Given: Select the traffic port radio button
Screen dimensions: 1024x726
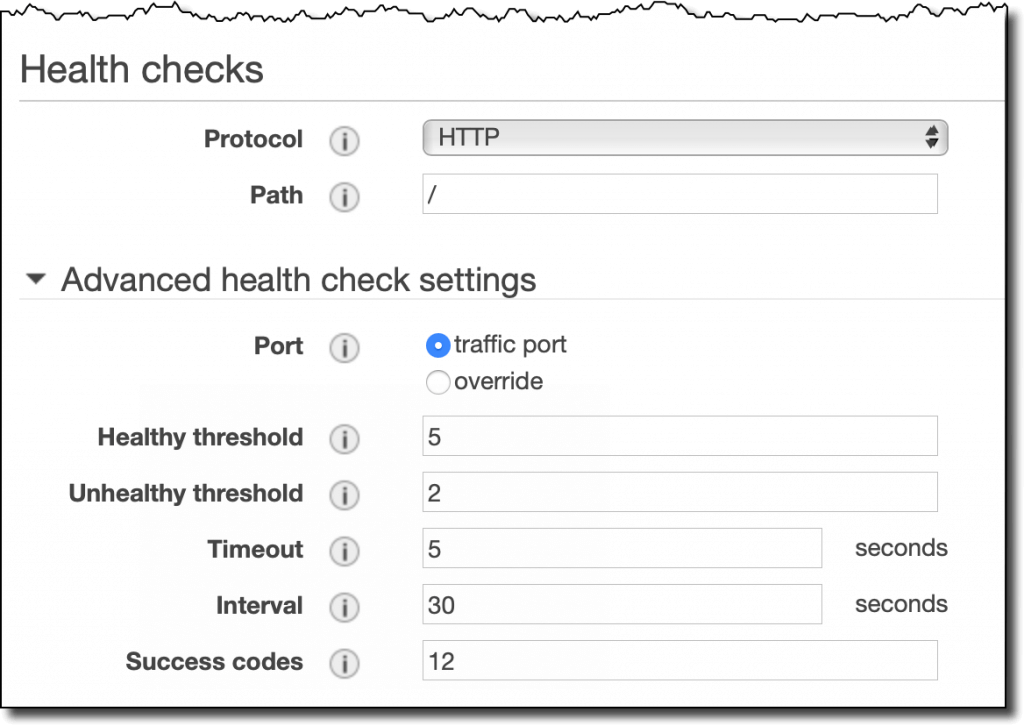Looking at the screenshot, I should tap(438, 345).
